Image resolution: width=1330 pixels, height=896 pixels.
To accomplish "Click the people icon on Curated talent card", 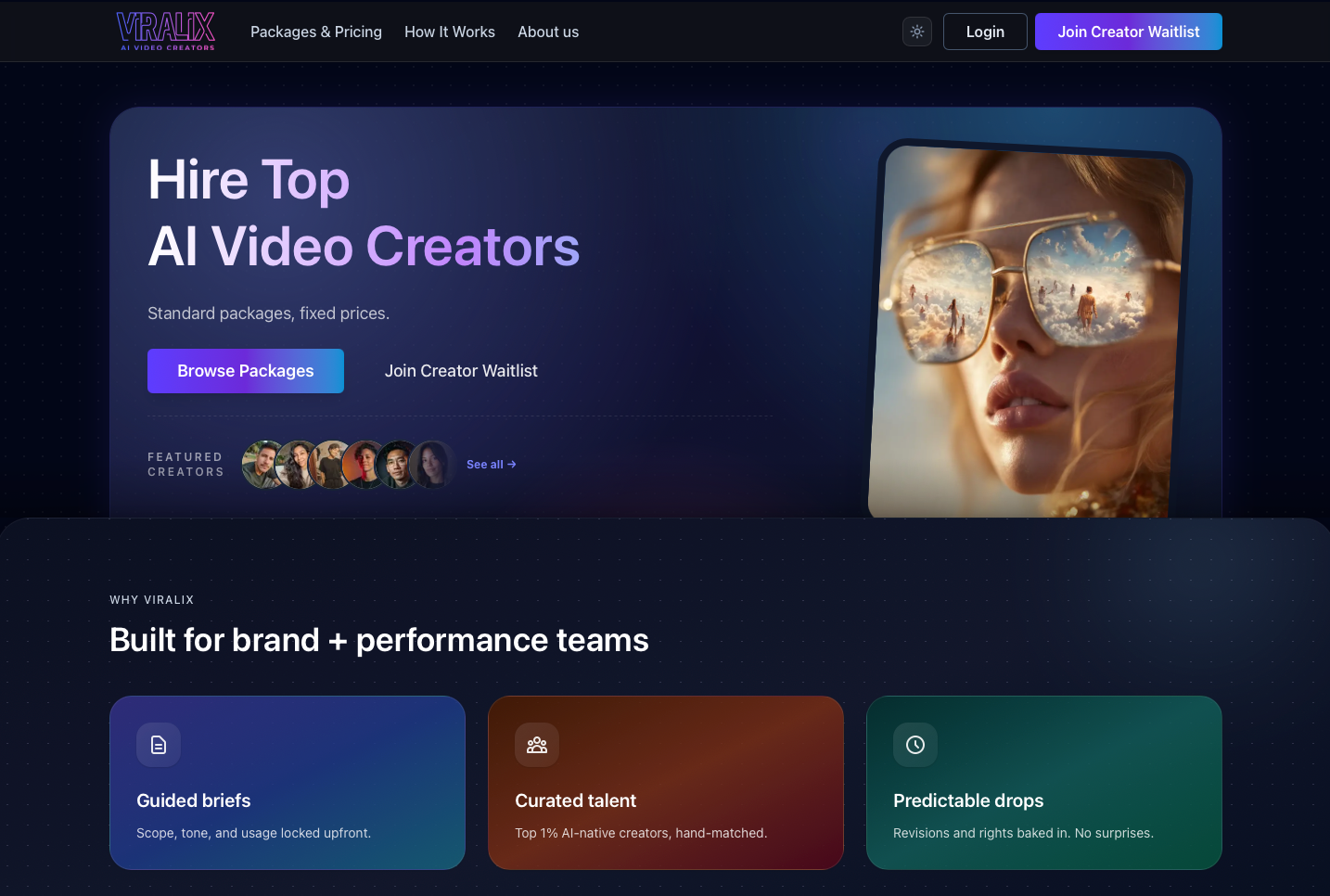I will click(537, 745).
